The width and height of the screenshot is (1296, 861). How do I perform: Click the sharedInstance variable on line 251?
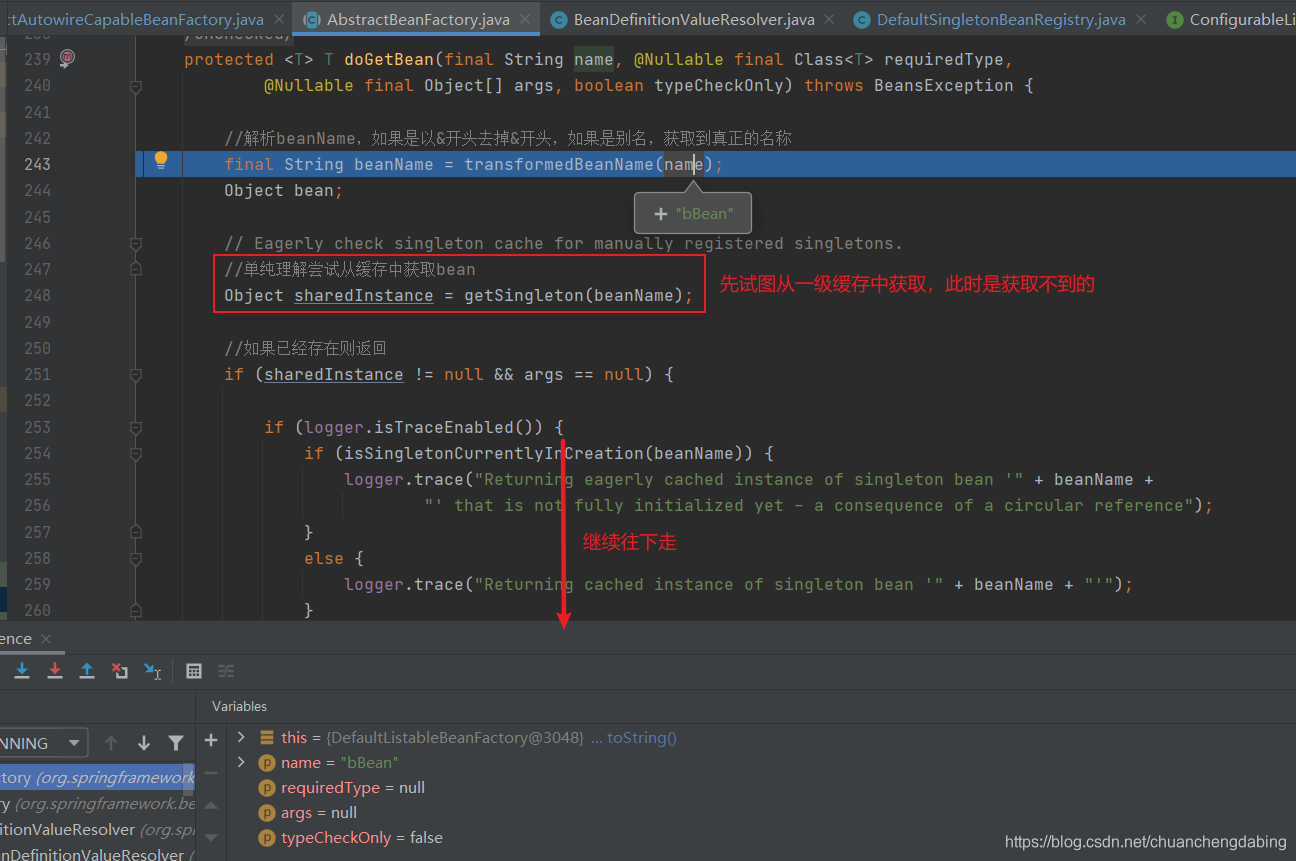[334, 375]
